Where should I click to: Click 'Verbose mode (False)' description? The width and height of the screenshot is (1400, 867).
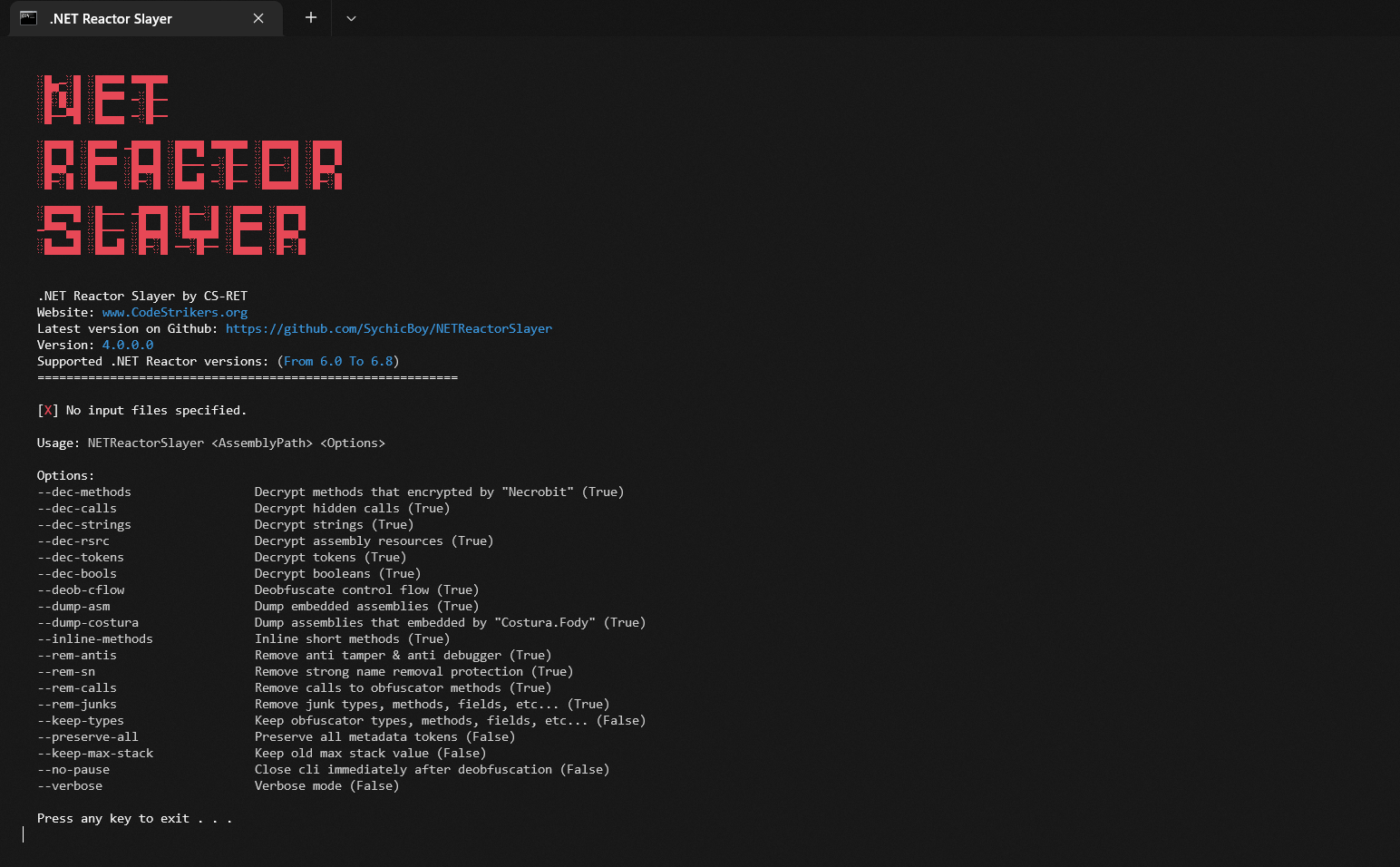326,785
